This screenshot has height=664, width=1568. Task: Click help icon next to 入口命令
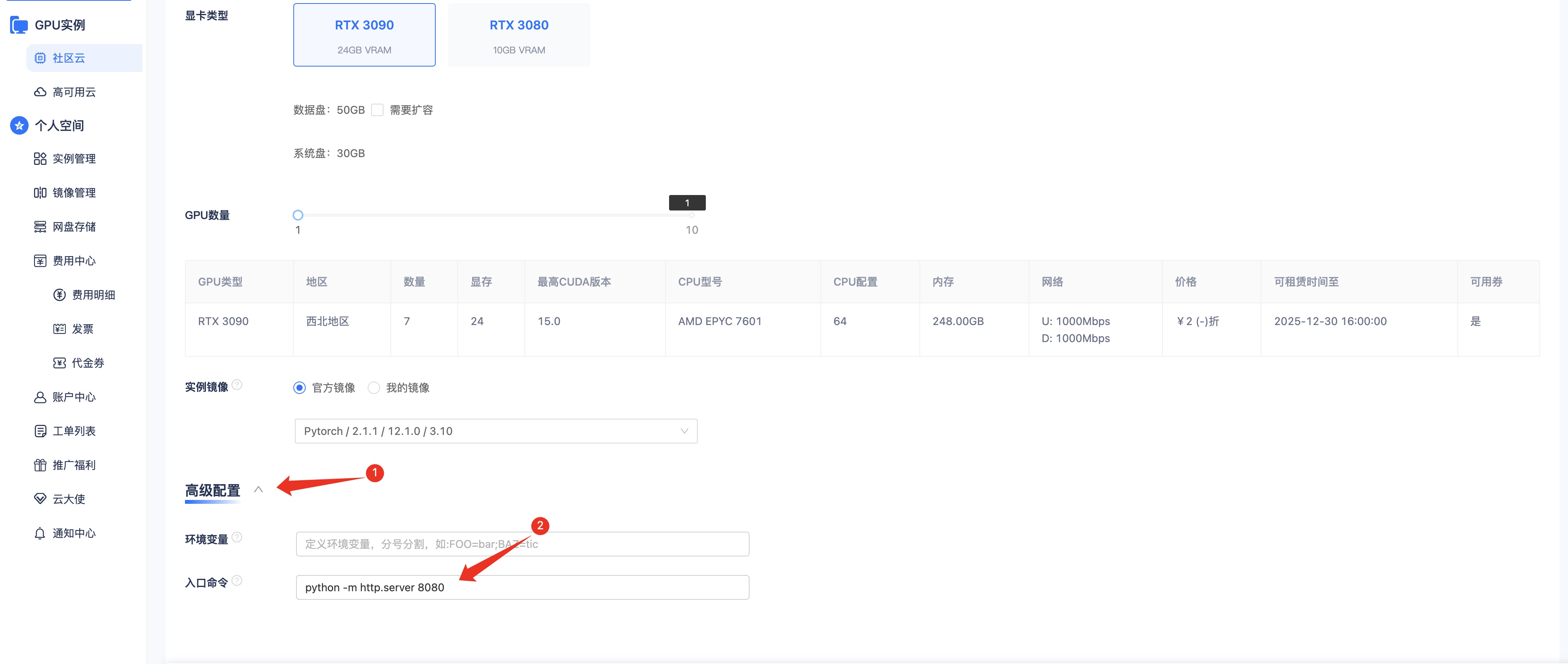point(237,581)
